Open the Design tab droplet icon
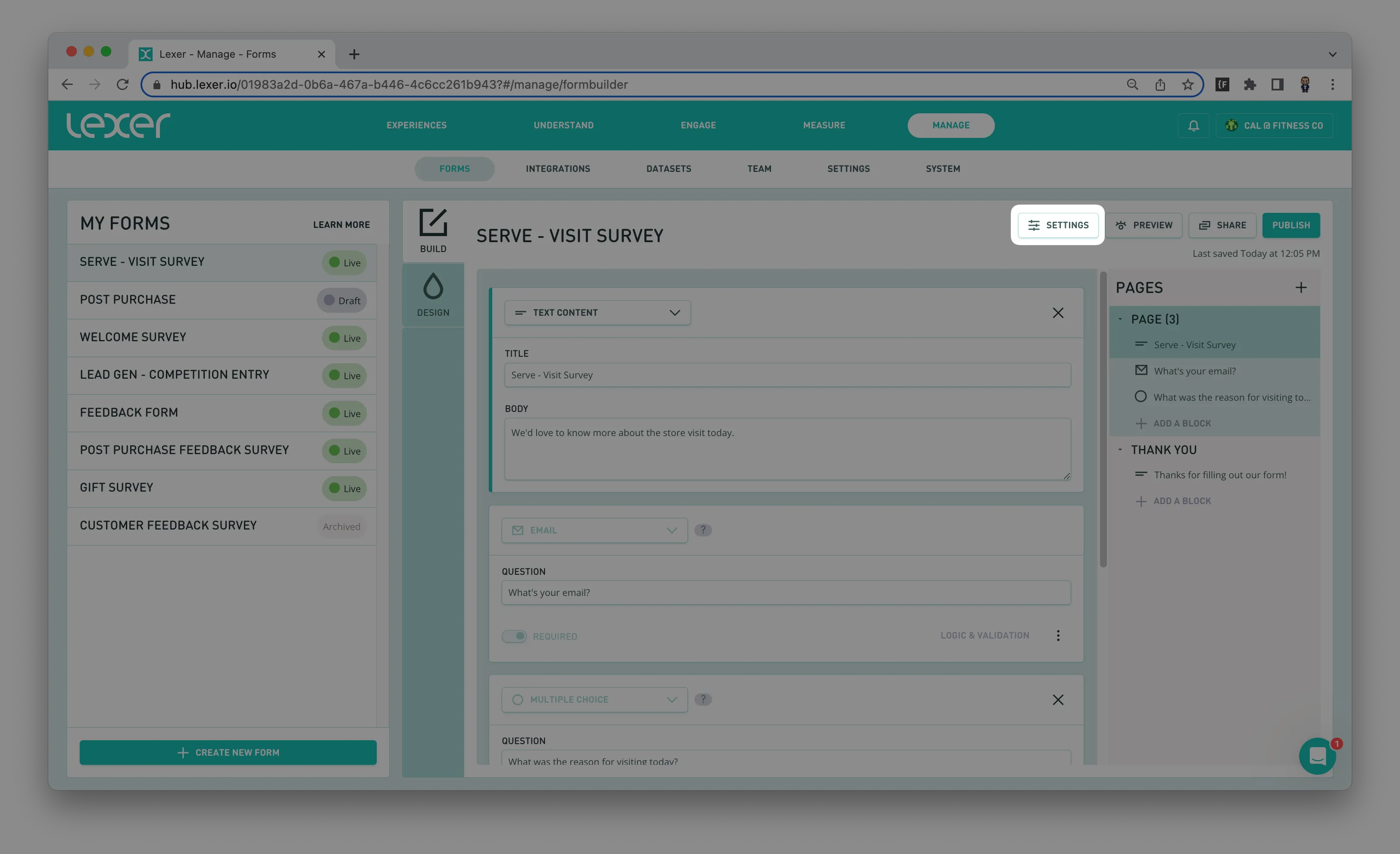Viewport: 1400px width, 854px height. (433, 287)
